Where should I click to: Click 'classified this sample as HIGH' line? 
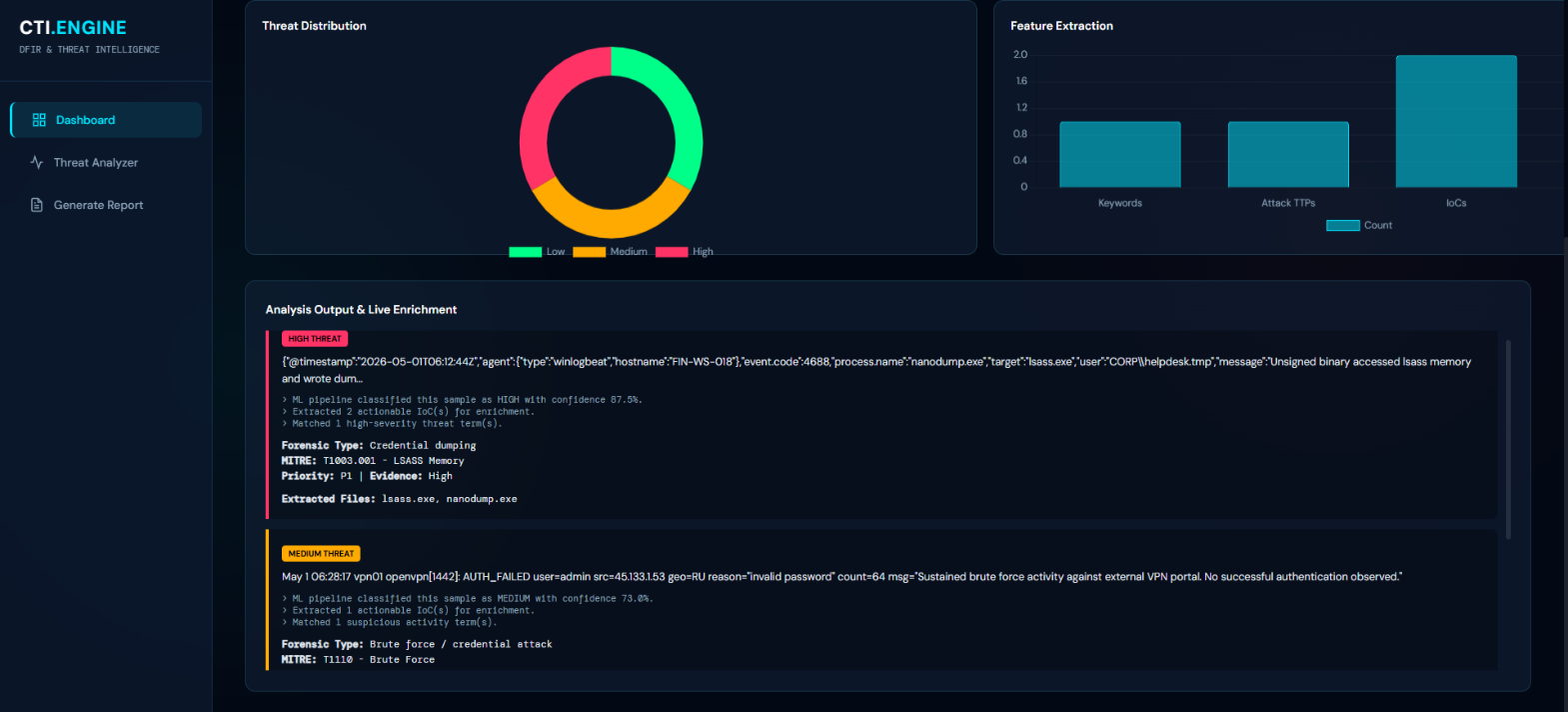coord(463,400)
